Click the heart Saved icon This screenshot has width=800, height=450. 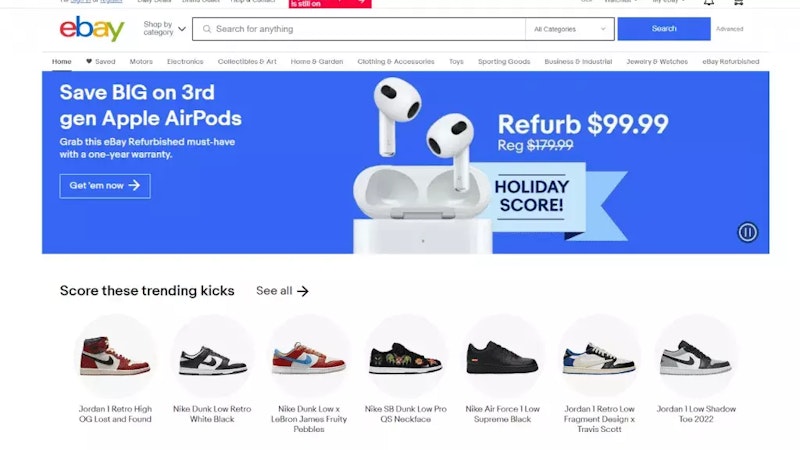click(x=89, y=61)
